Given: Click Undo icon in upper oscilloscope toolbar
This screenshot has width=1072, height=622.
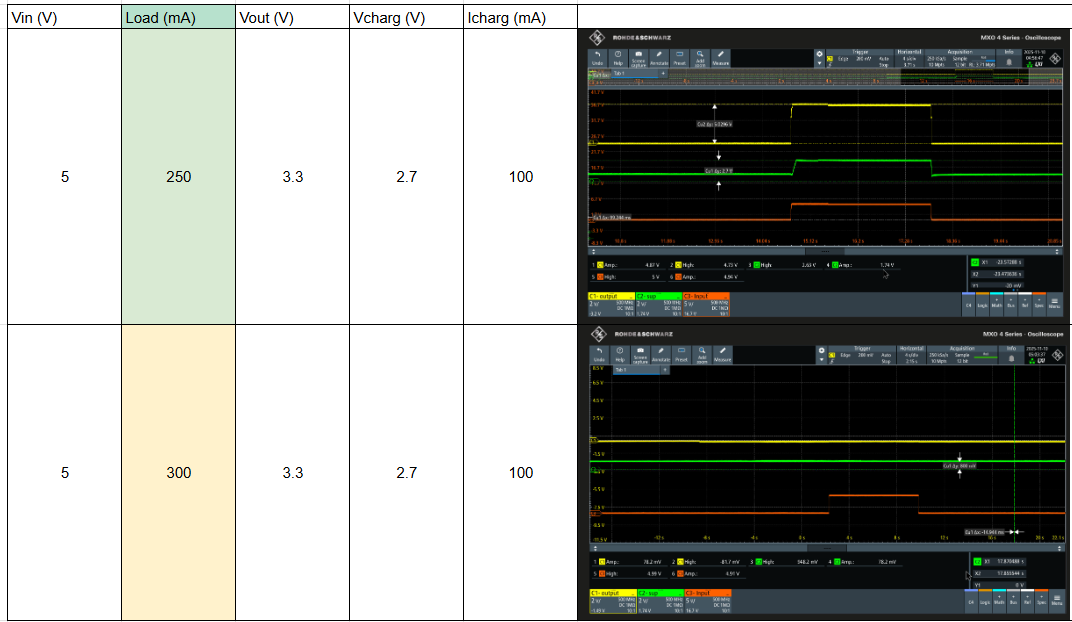Looking at the screenshot, I should [x=598, y=58].
